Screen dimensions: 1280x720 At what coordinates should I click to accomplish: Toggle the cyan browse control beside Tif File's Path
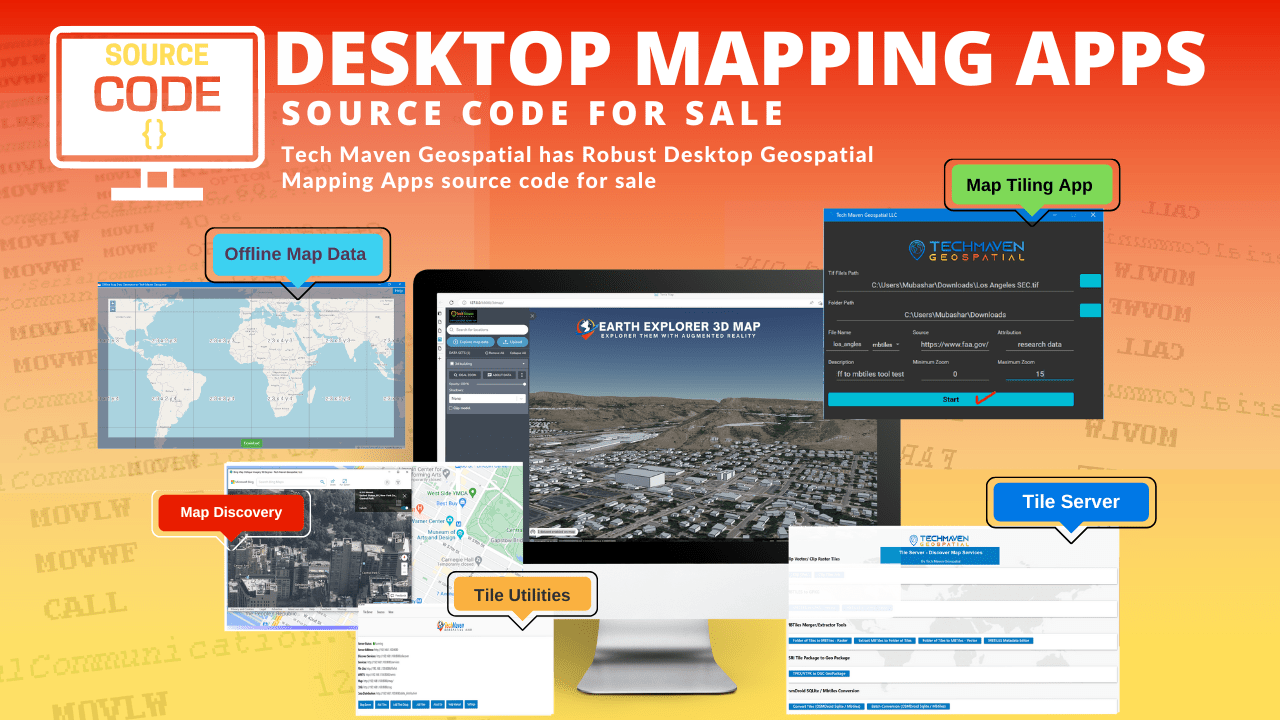1090,281
